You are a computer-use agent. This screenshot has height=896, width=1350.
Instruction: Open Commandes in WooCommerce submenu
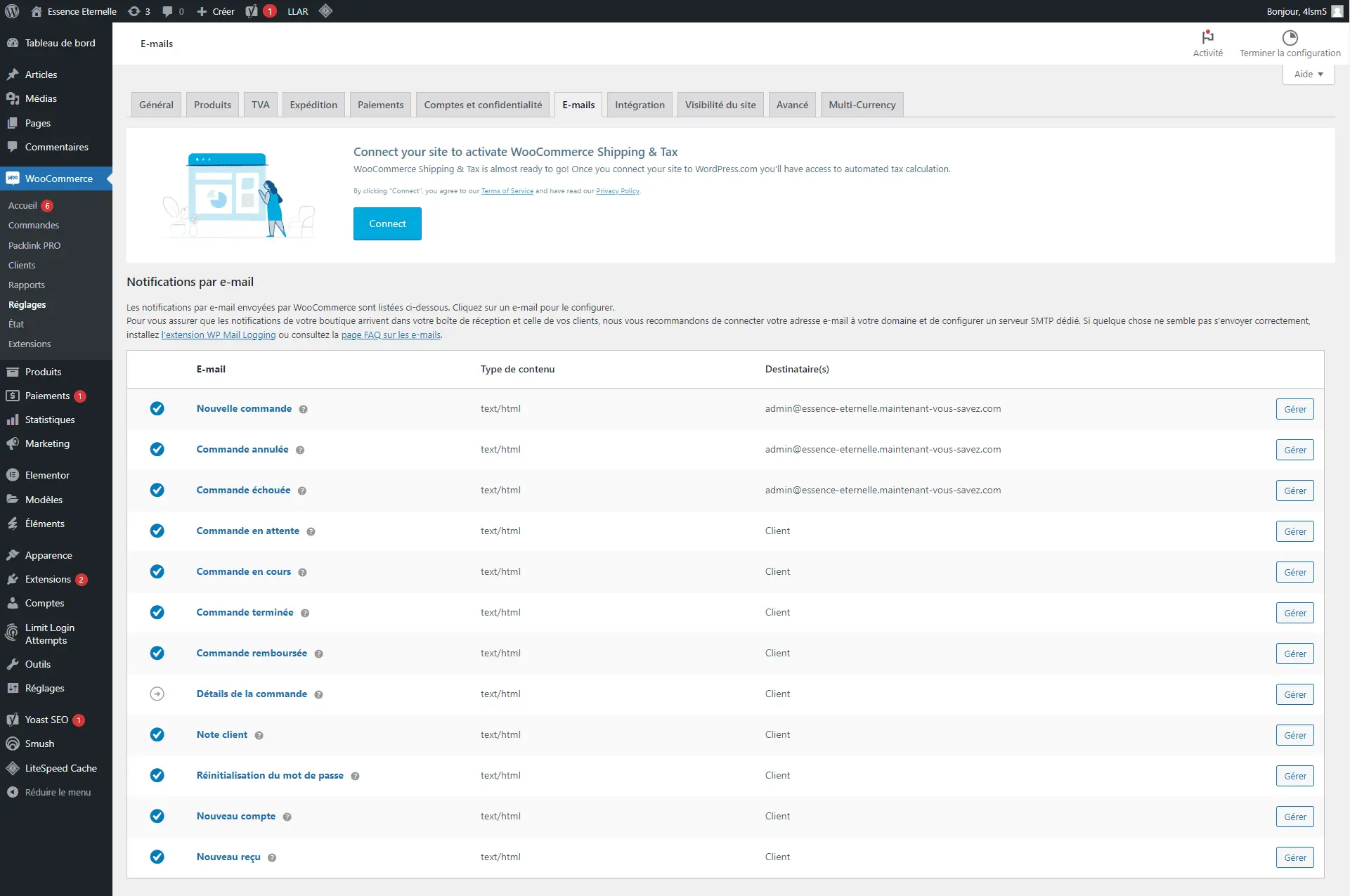coord(34,226)
